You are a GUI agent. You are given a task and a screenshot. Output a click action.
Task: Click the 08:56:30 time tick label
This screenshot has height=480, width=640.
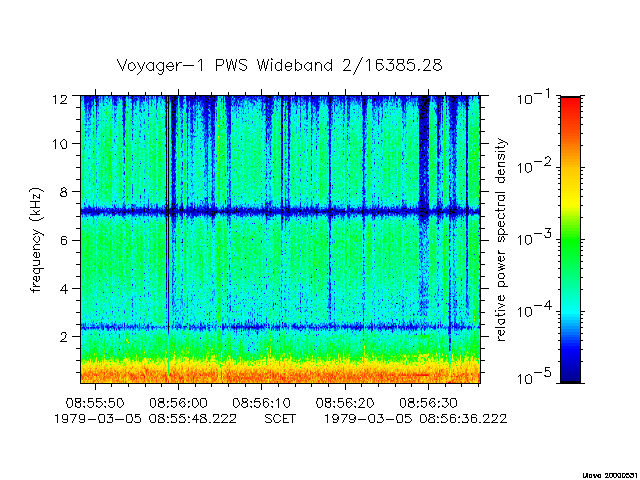point(428,403)
